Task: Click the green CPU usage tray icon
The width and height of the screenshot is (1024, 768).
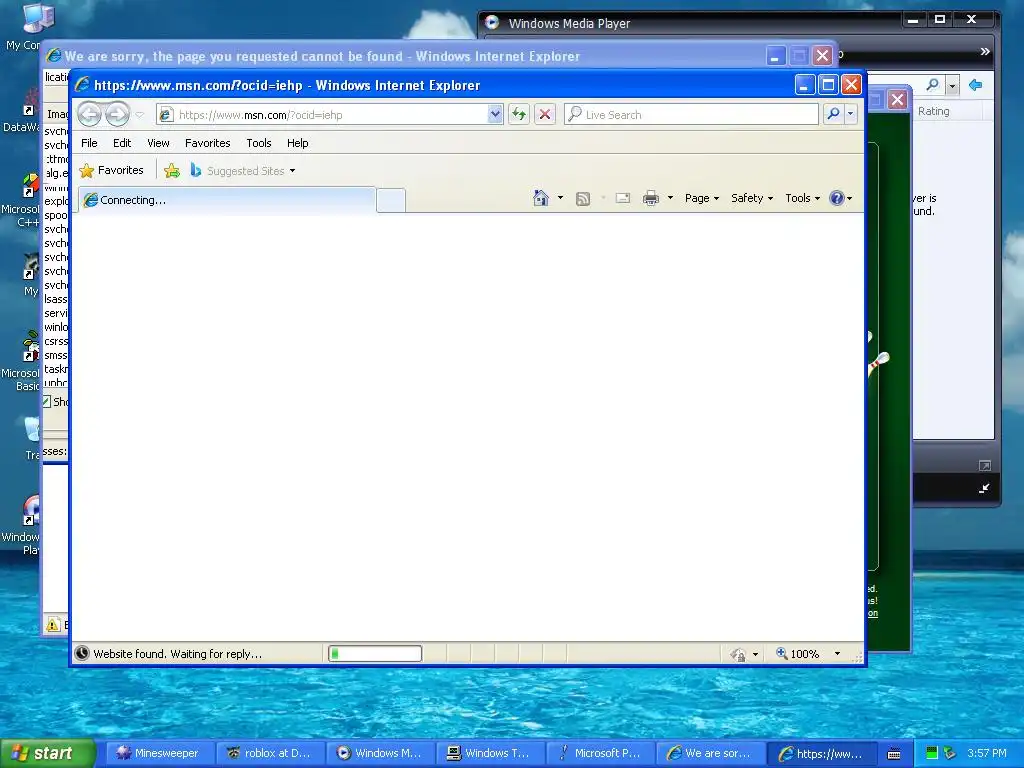Action: (932, 753)
